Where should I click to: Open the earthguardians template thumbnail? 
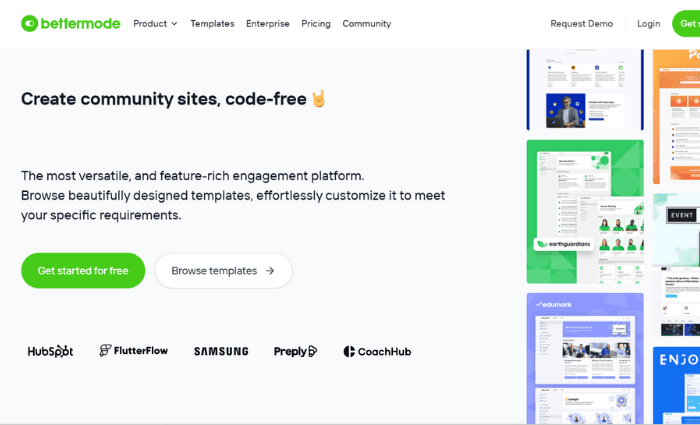[585, 212]
